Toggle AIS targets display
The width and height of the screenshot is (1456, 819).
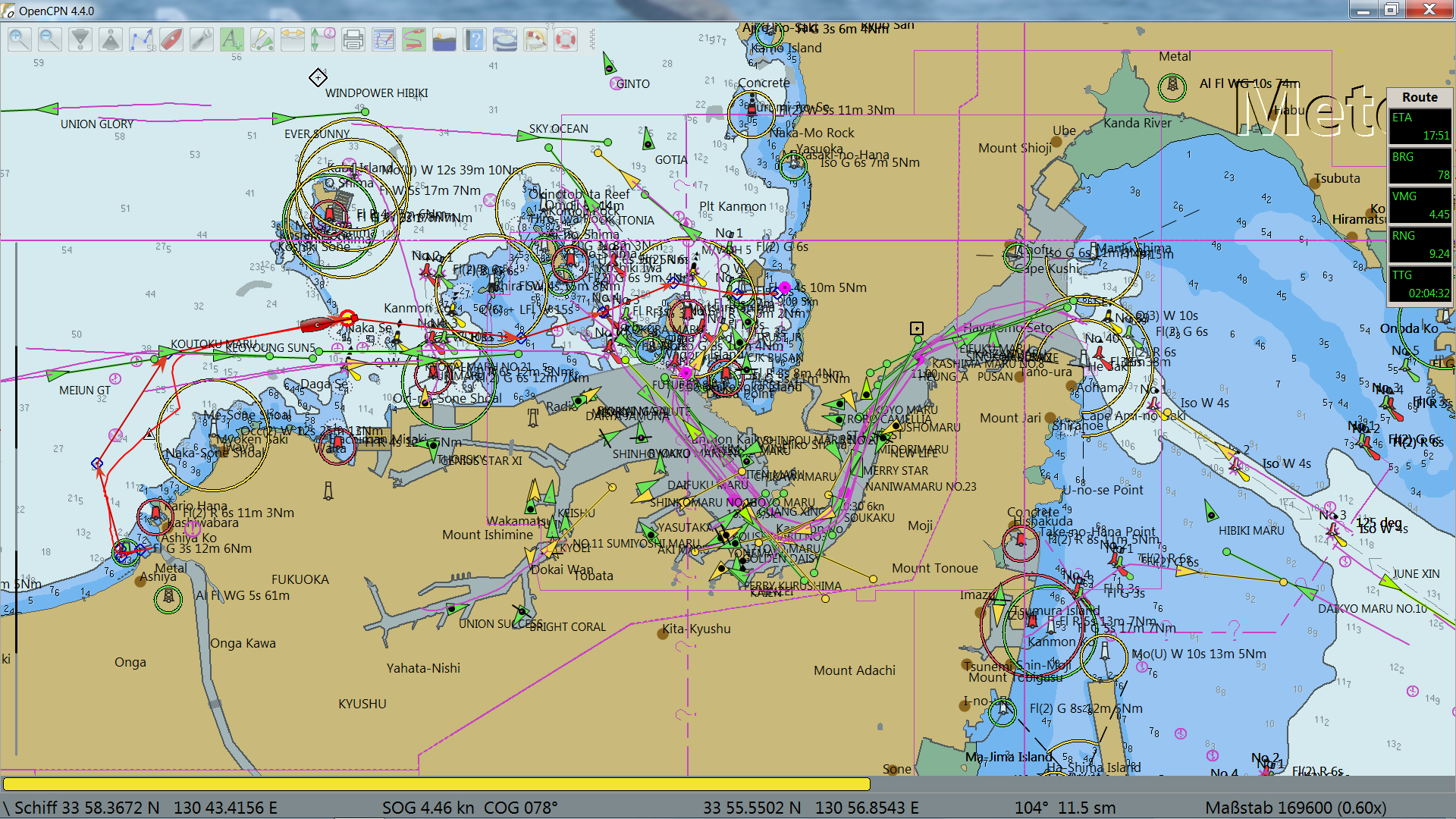tap(262, 39)
